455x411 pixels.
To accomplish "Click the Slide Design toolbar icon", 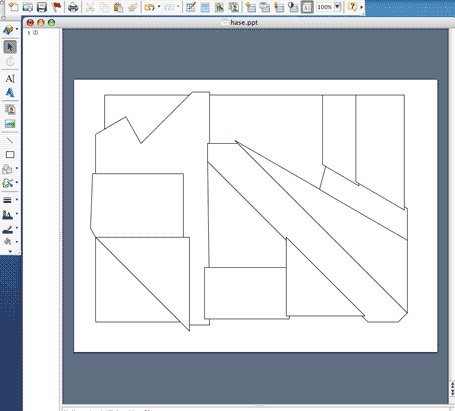I will [279, 7].
